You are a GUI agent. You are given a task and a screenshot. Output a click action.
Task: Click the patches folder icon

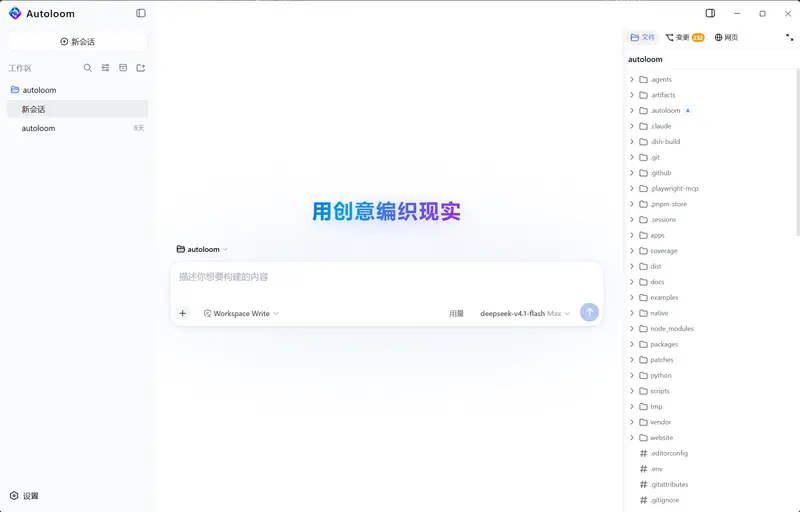click(x=643, y=360)
